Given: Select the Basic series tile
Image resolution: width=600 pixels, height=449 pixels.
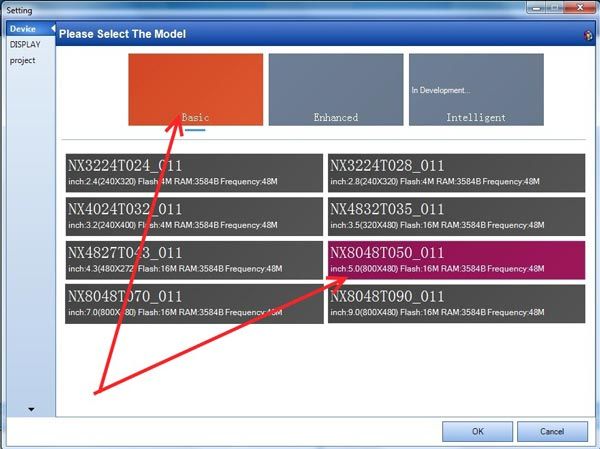Looking at the screenshot, I should tap(196, 89).
